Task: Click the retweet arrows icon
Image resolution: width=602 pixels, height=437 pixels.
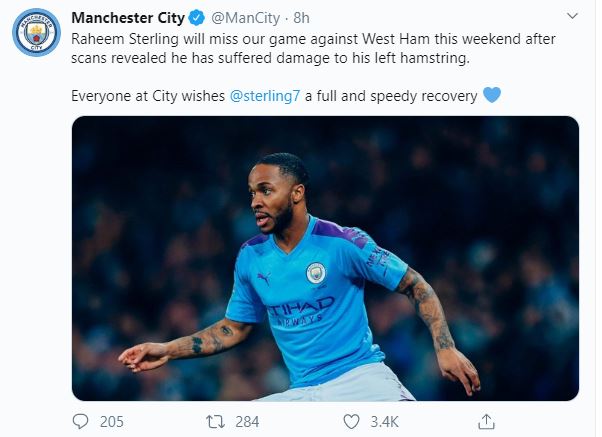Action: [214, 421]
